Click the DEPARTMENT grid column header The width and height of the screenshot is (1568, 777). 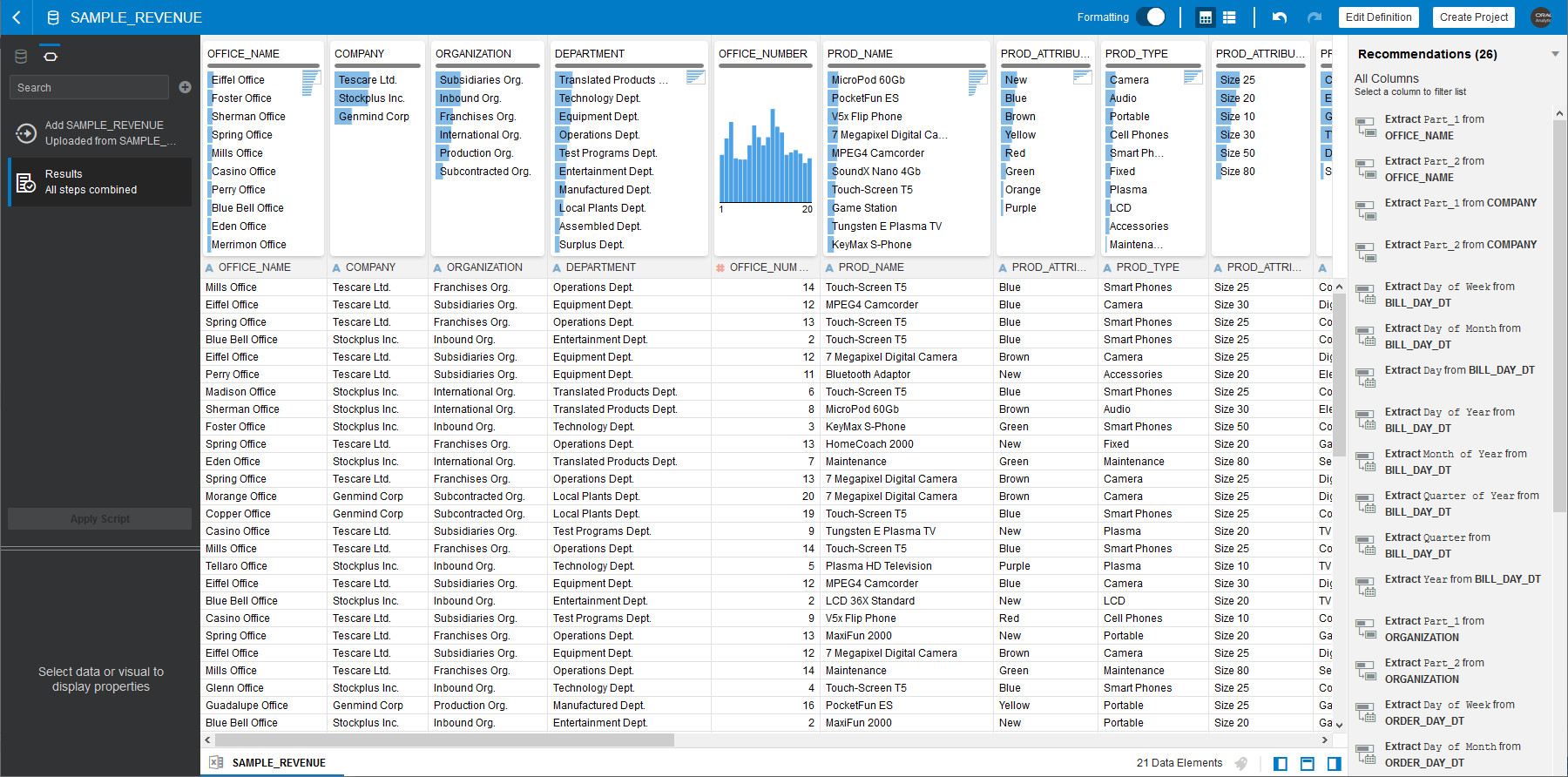(x=630, y=267)
